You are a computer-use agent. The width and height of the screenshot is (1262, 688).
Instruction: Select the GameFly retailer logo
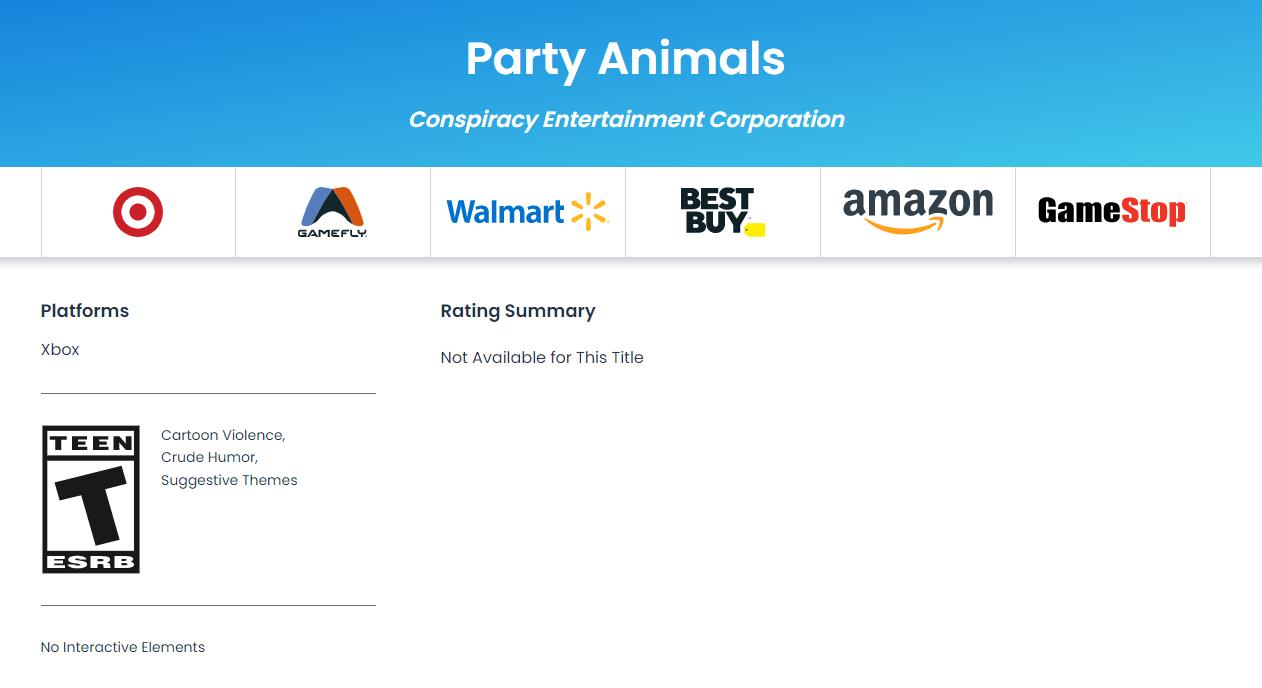(x=332, y=212)
